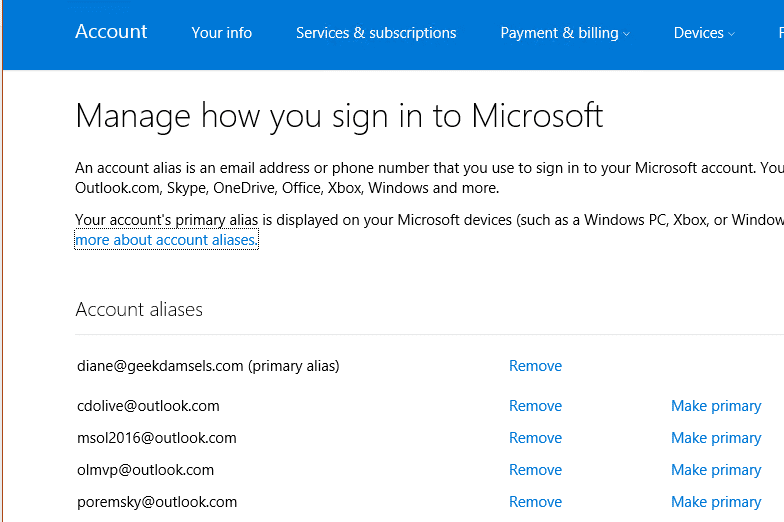Make poremsky@outlook.com the primary alias
The height and width of the screenshot is (522, 784).
pyautogui.click(x=716, y=502)
